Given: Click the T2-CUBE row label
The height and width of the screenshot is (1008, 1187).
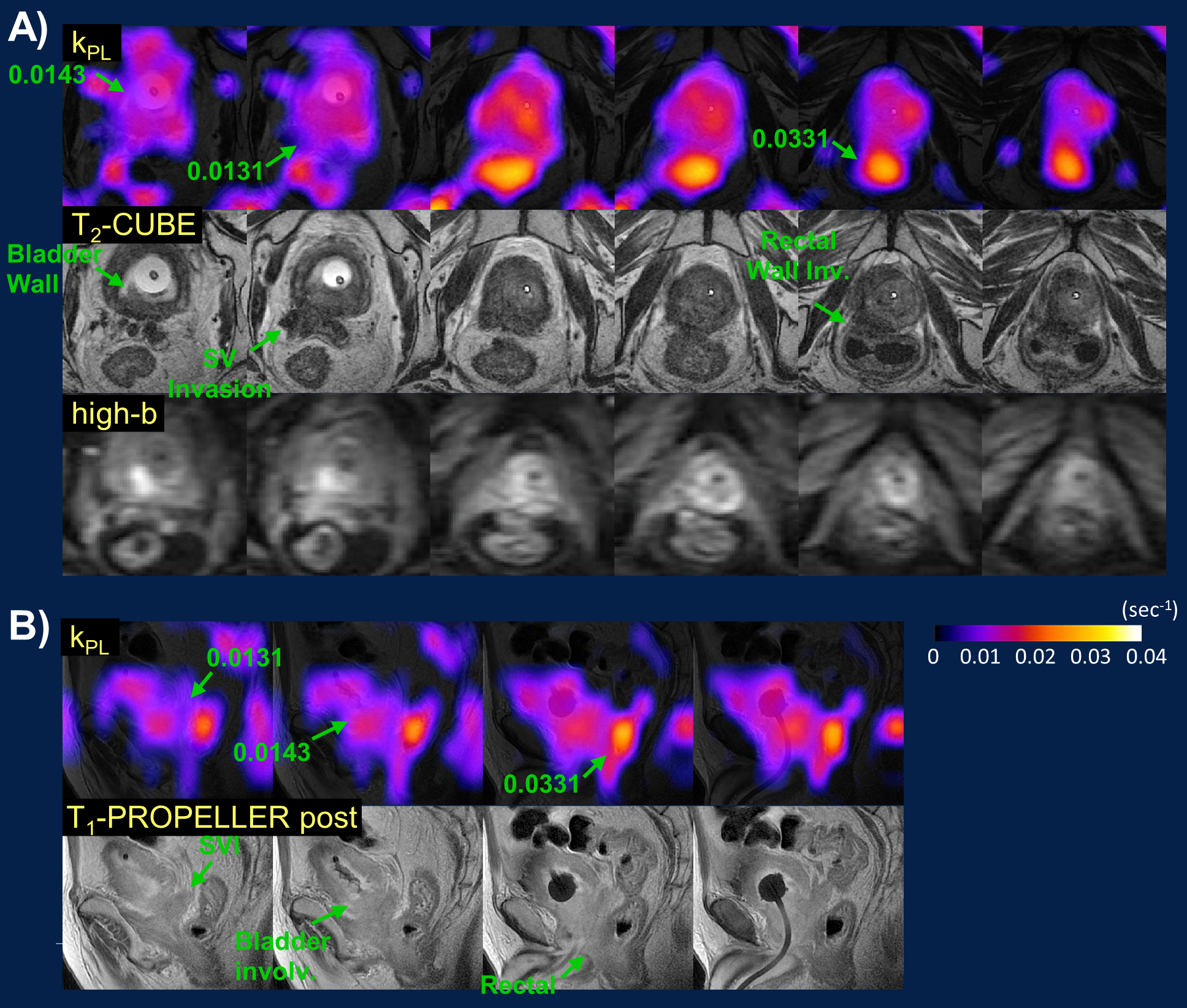Looking at the screenshot, I should pos(132,226).
